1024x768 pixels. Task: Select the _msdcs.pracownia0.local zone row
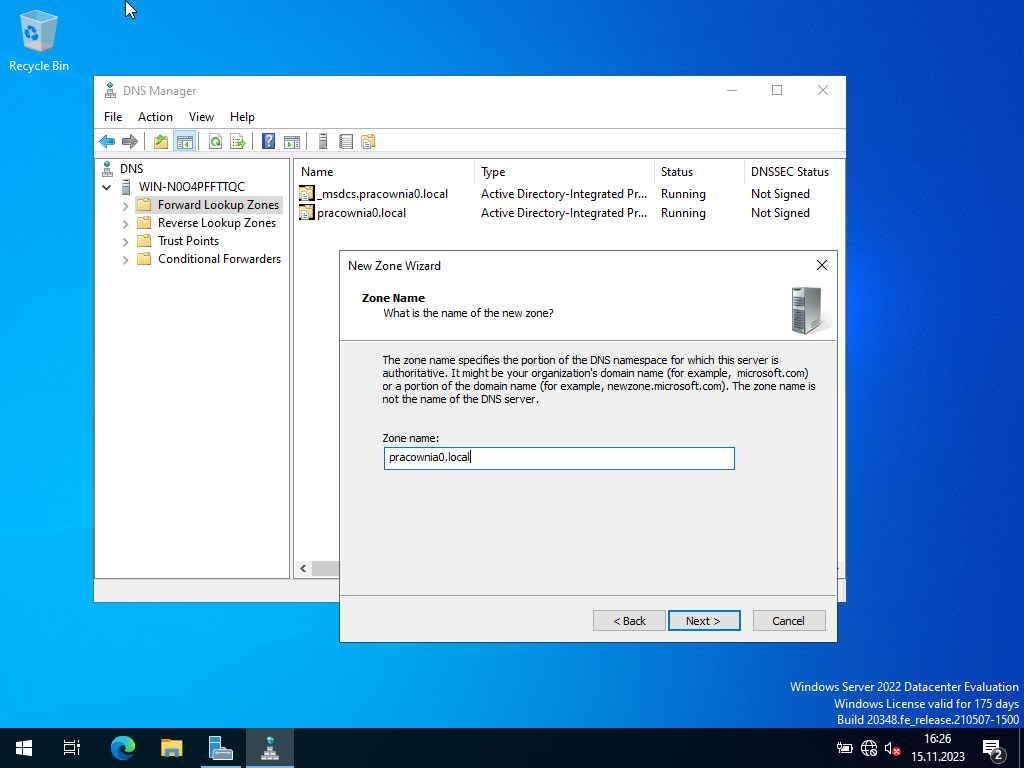click(x=382, y=193)
